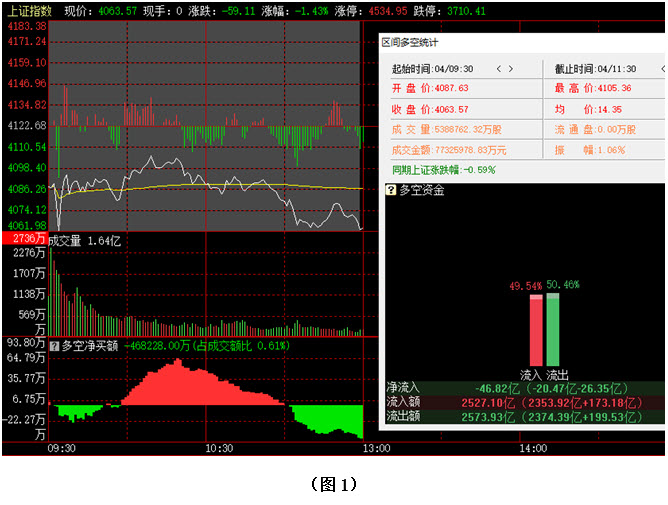Click the 净流入 net inflow row
Screen dimensions: 668x505
click(524, 386)
